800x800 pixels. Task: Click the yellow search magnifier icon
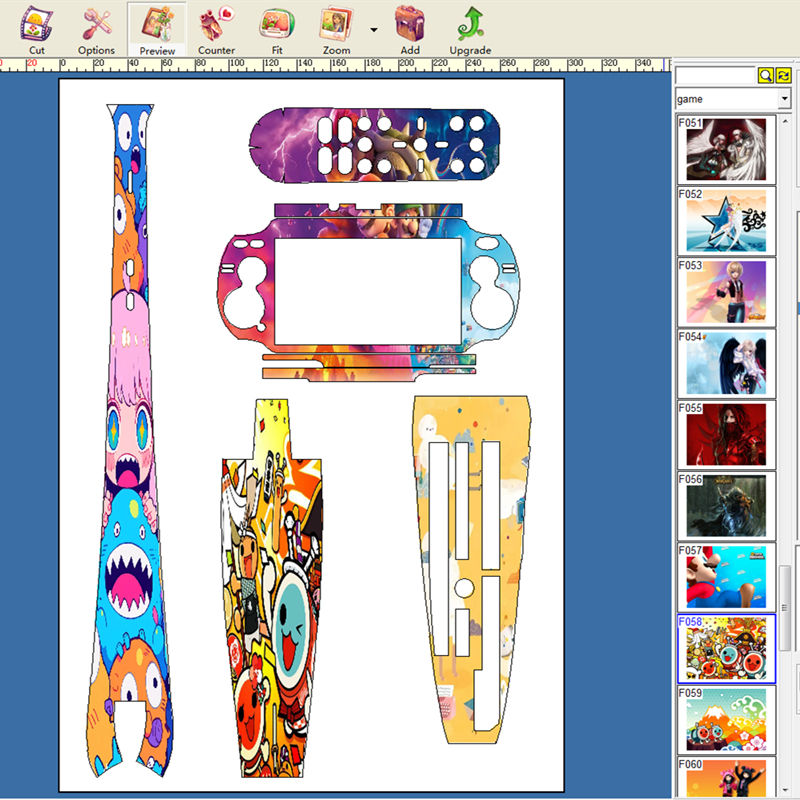(765, 76)
